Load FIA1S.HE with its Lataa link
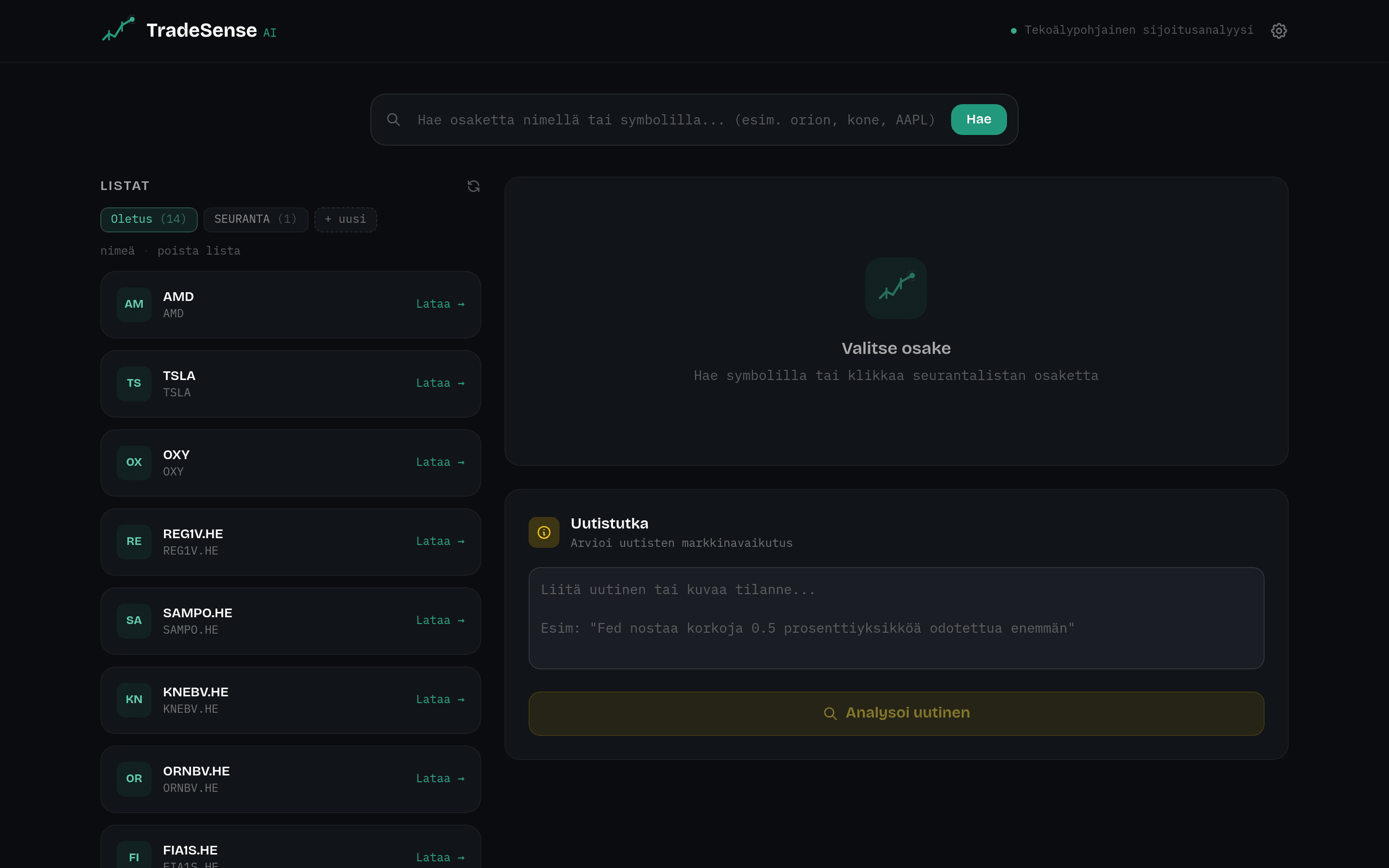 440,858
